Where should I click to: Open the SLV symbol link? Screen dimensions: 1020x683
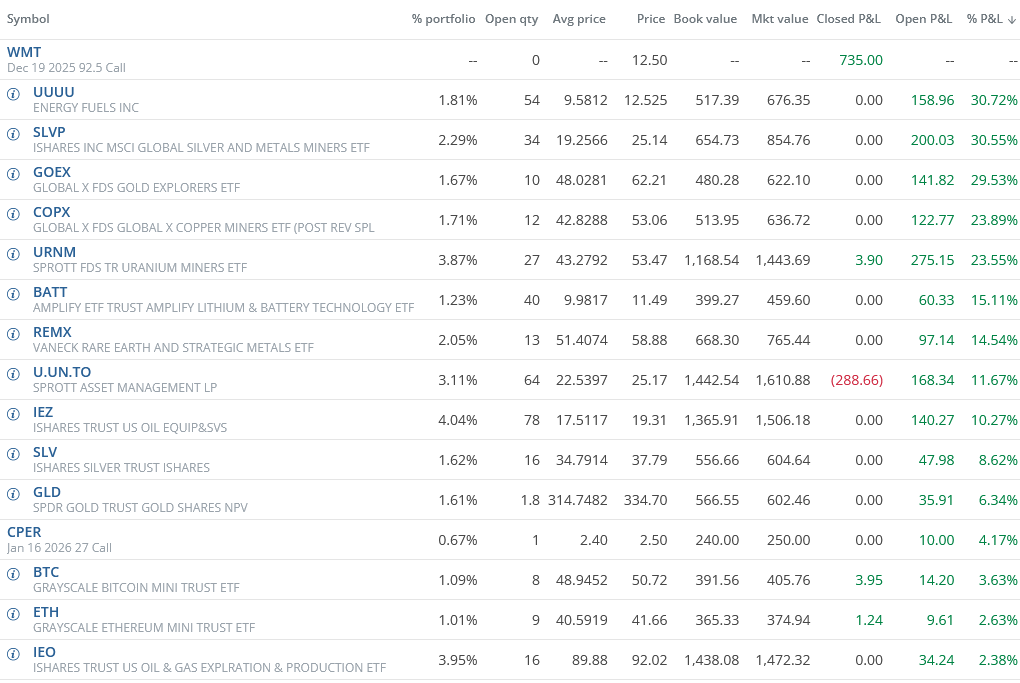point(45,452)
